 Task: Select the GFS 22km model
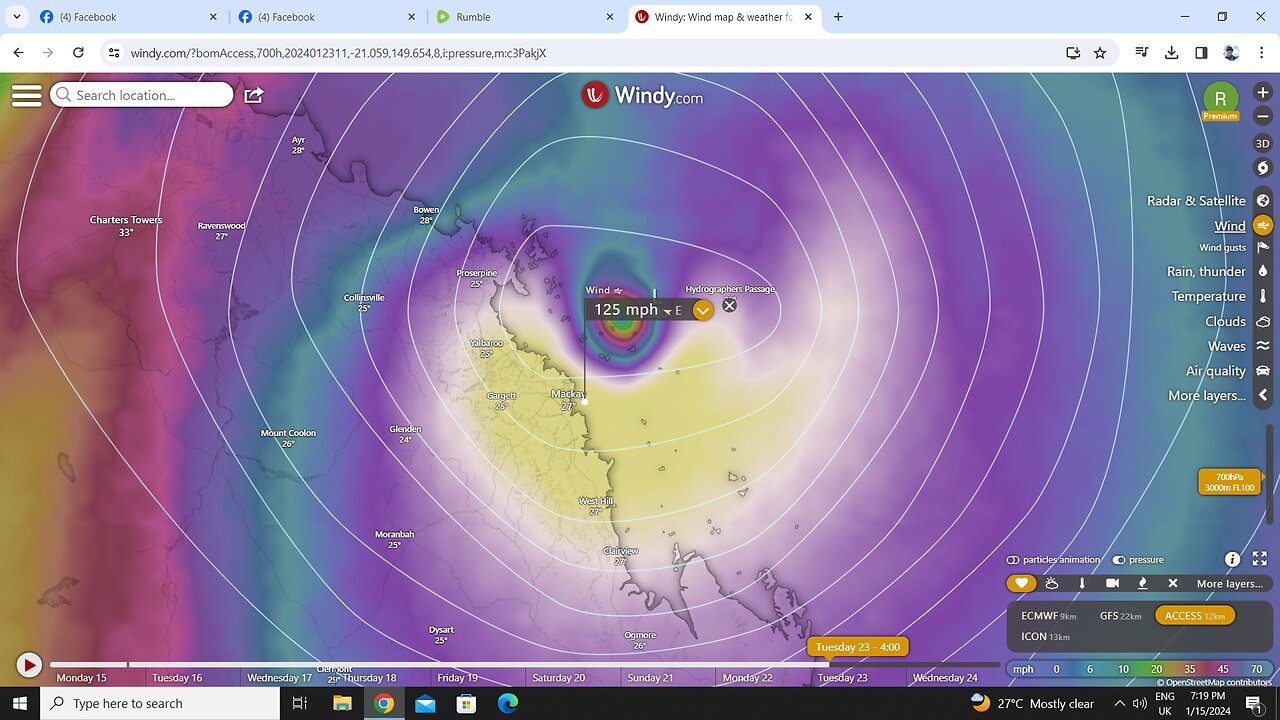[1120, 616]
